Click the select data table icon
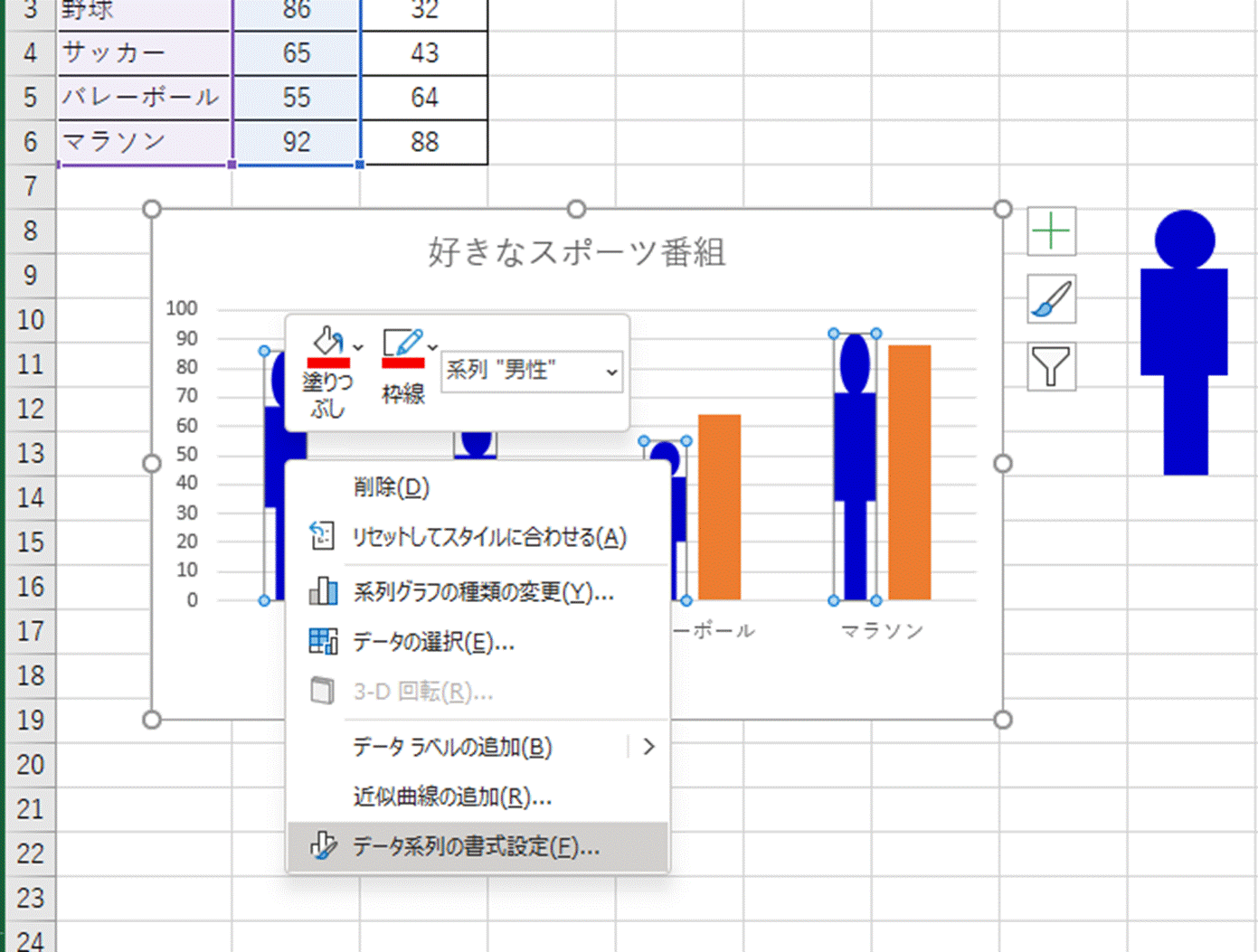The width and height of the screenshot is (1258, 952). 323,641
